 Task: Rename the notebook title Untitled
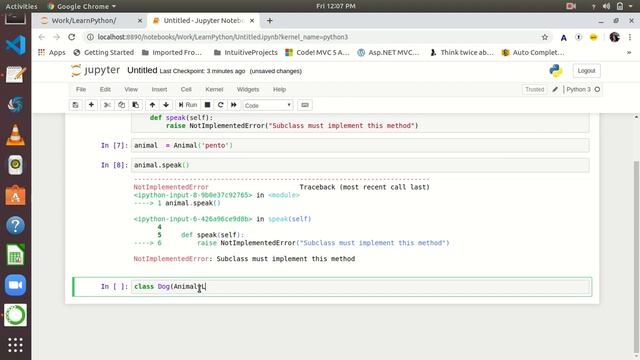point(142,70)
